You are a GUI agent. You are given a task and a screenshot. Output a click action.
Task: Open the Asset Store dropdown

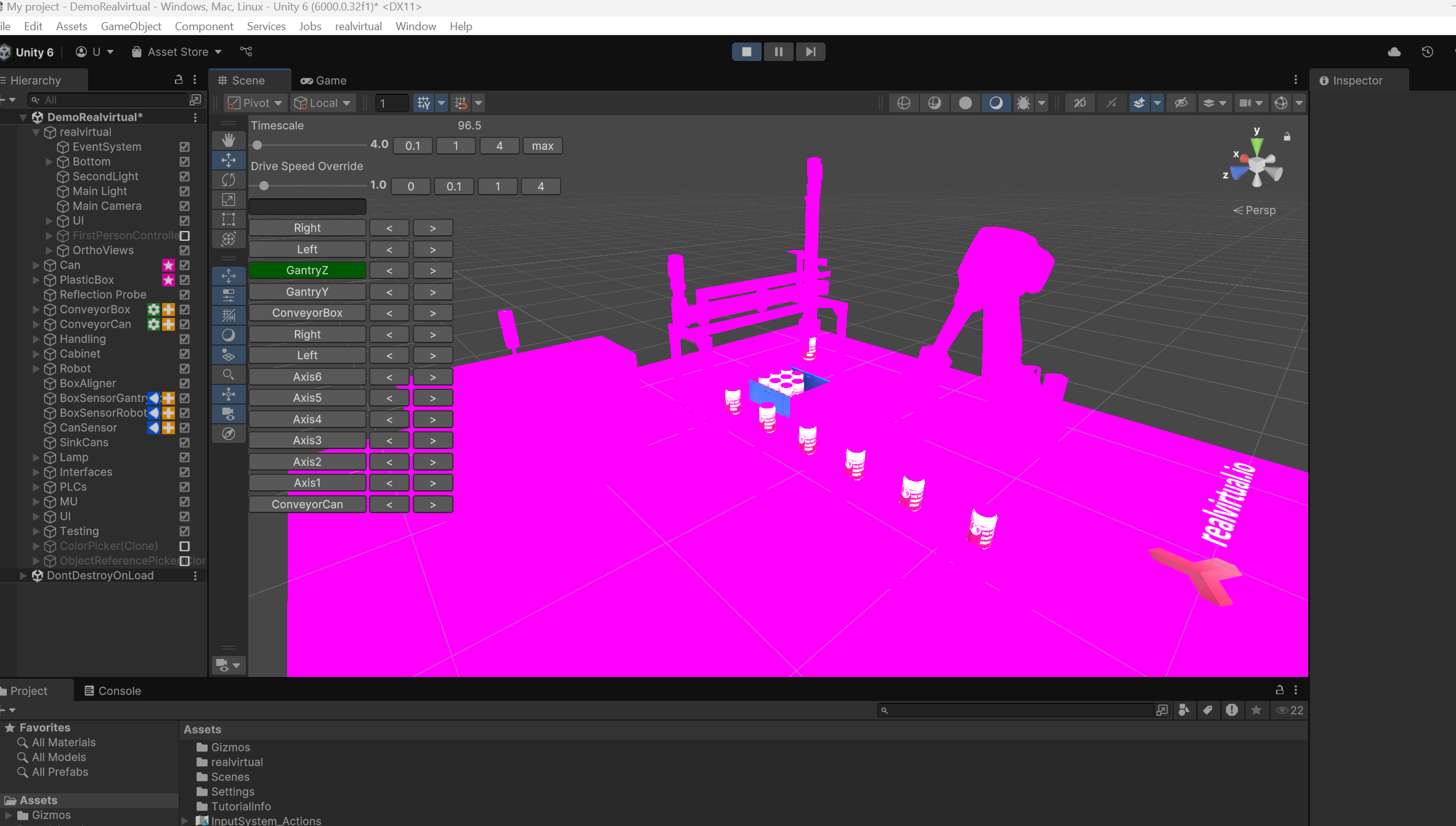tap(177, 52)
